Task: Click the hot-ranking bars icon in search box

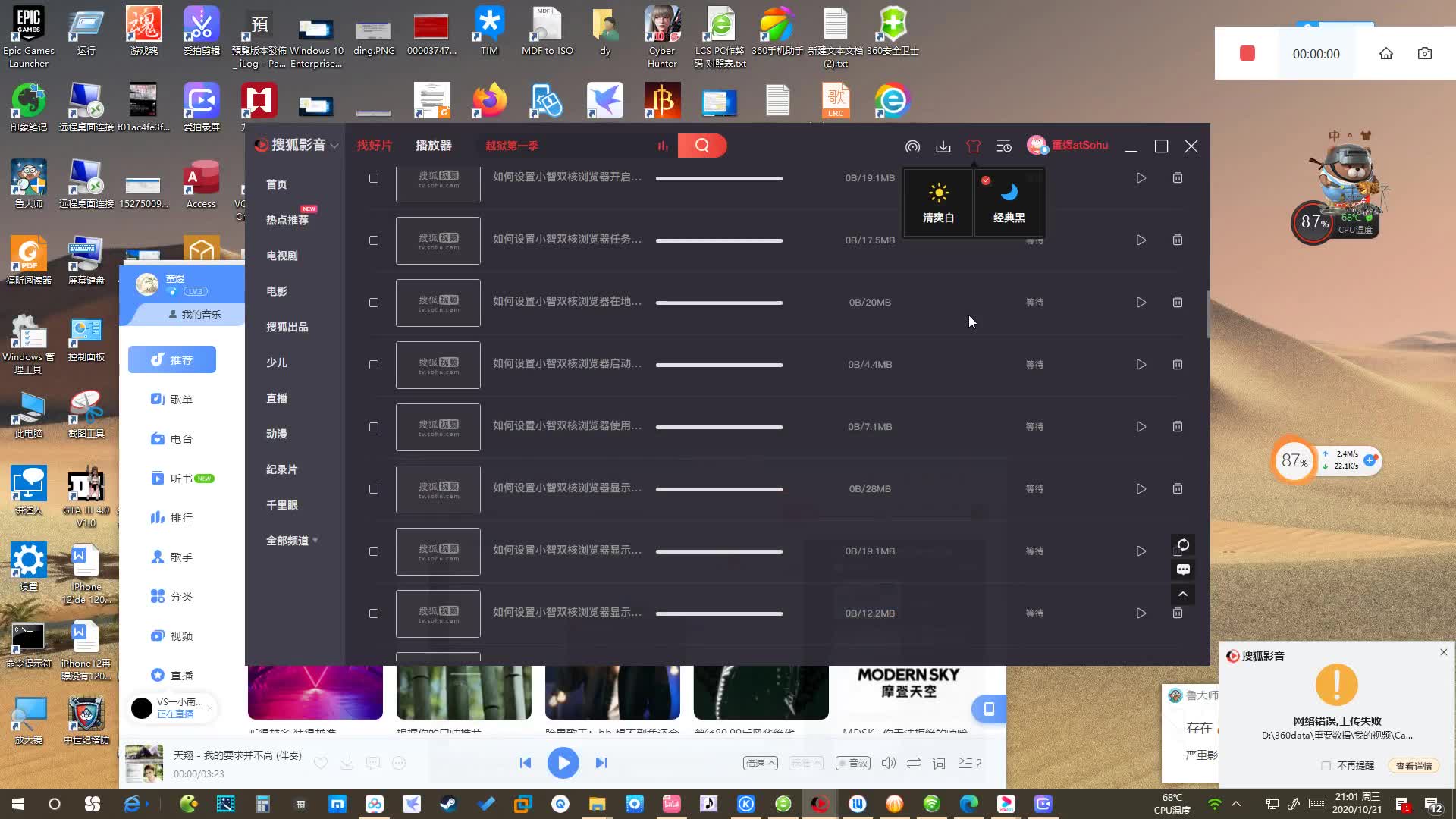Action: (663, 146)
